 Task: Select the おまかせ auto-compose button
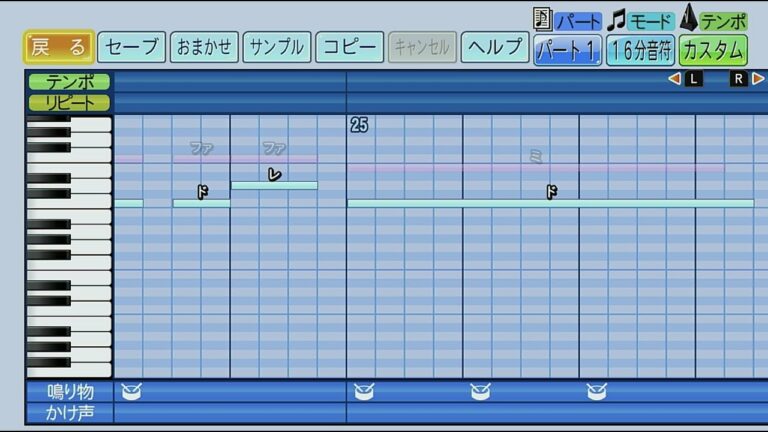tap(204, 47)
